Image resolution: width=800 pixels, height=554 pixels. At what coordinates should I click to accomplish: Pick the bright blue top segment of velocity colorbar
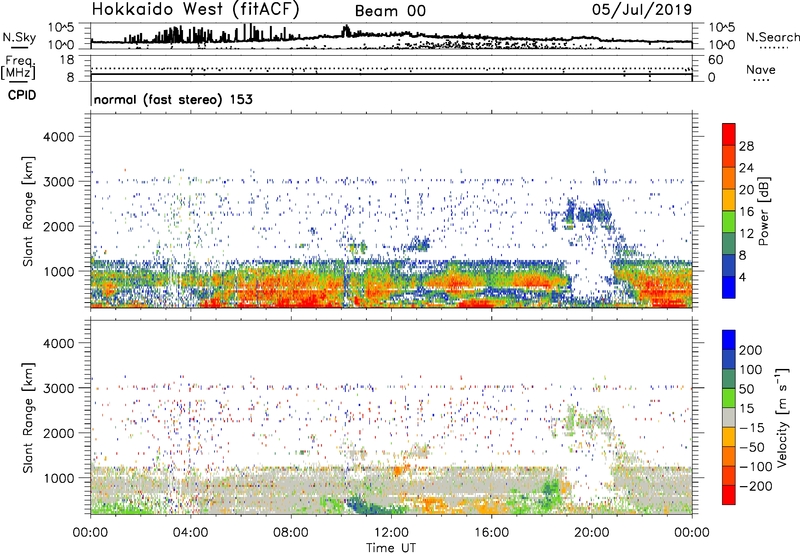click(729, 340)
